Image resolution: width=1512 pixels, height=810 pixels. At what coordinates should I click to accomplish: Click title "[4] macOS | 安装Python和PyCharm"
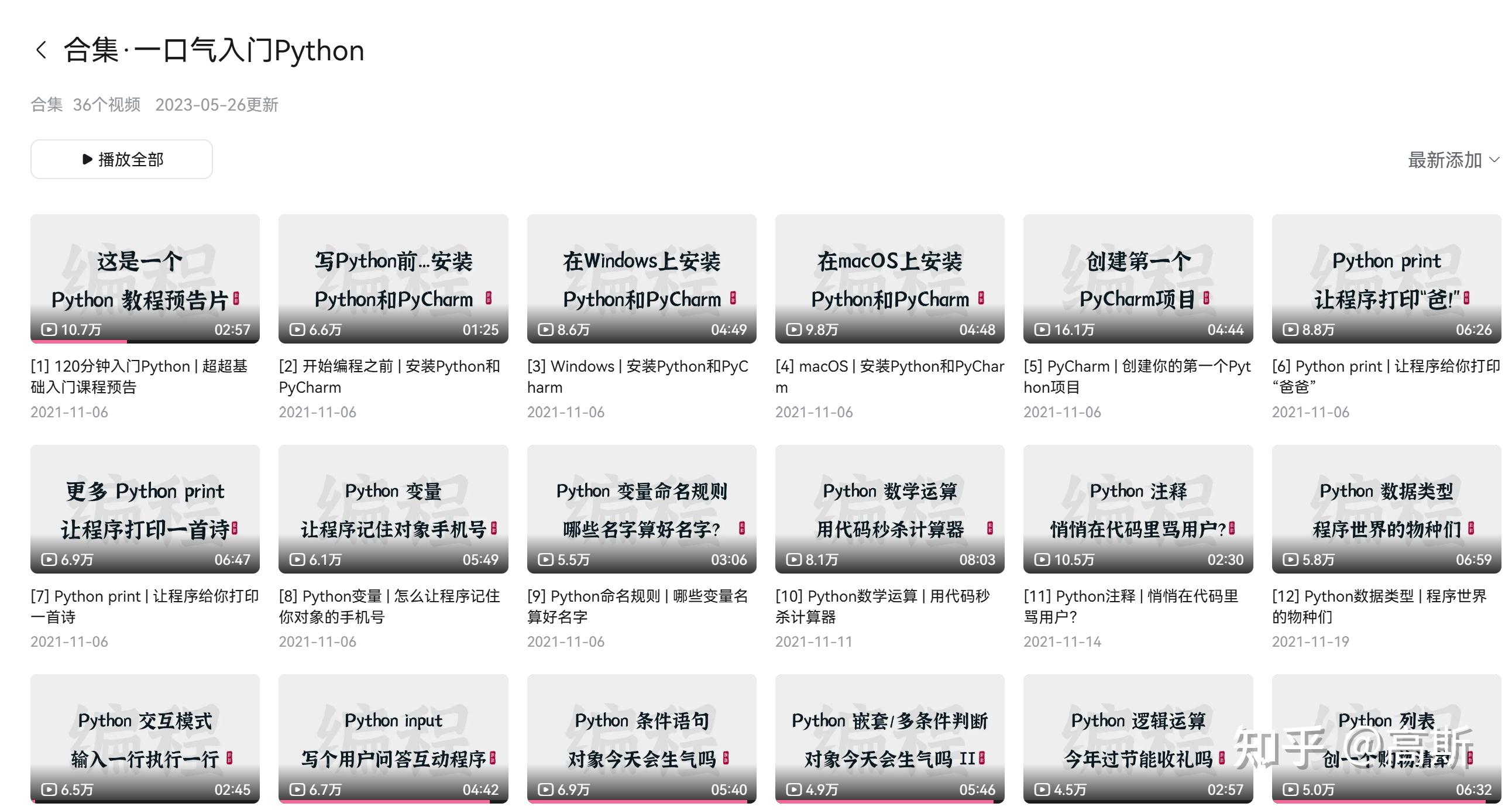890,376
